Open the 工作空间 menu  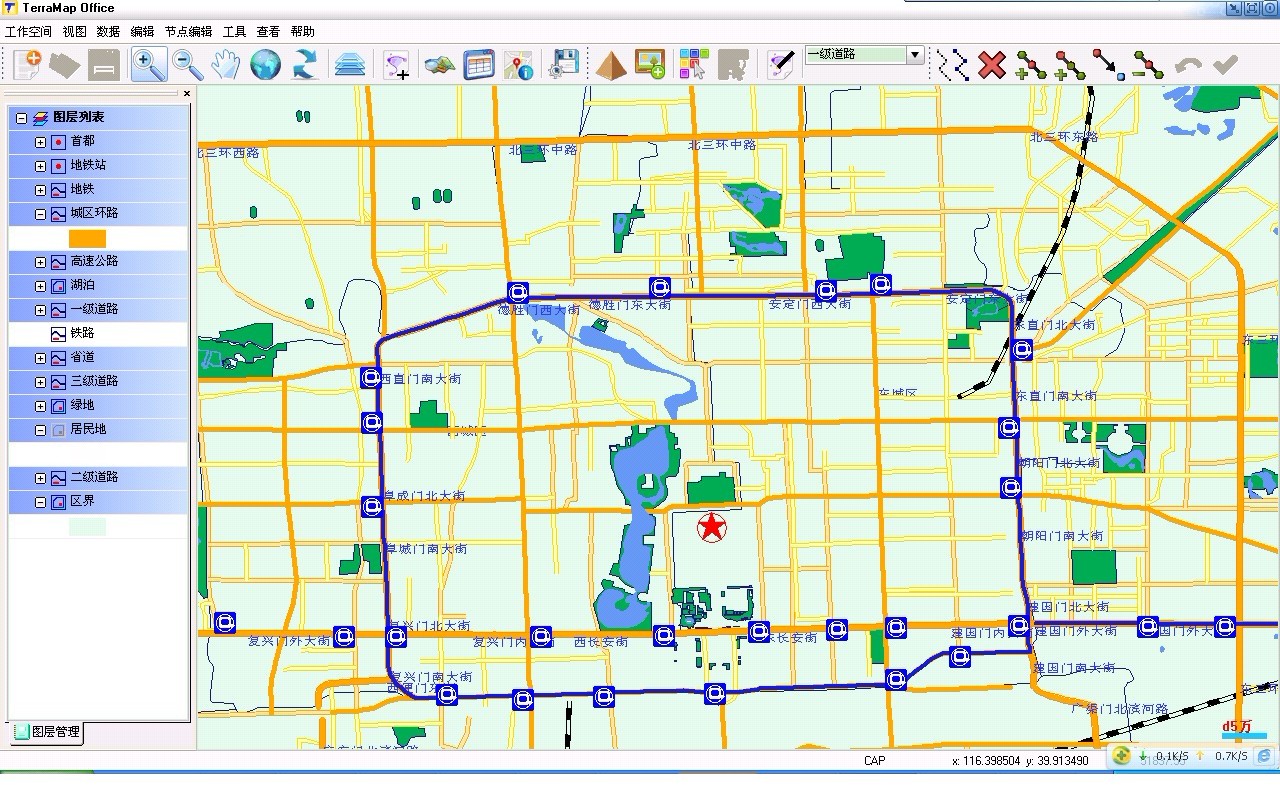click(28, 32)
